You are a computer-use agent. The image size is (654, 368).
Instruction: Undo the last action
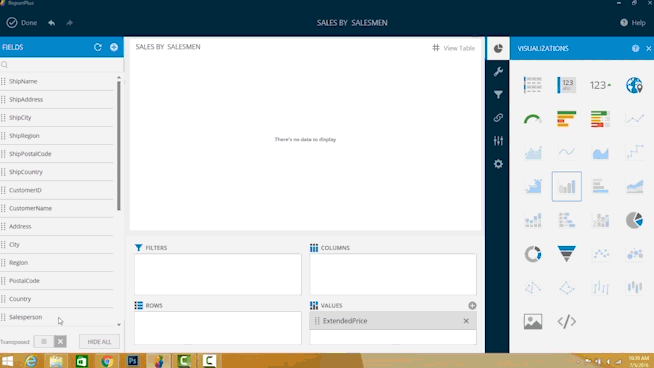pos(51,23)
